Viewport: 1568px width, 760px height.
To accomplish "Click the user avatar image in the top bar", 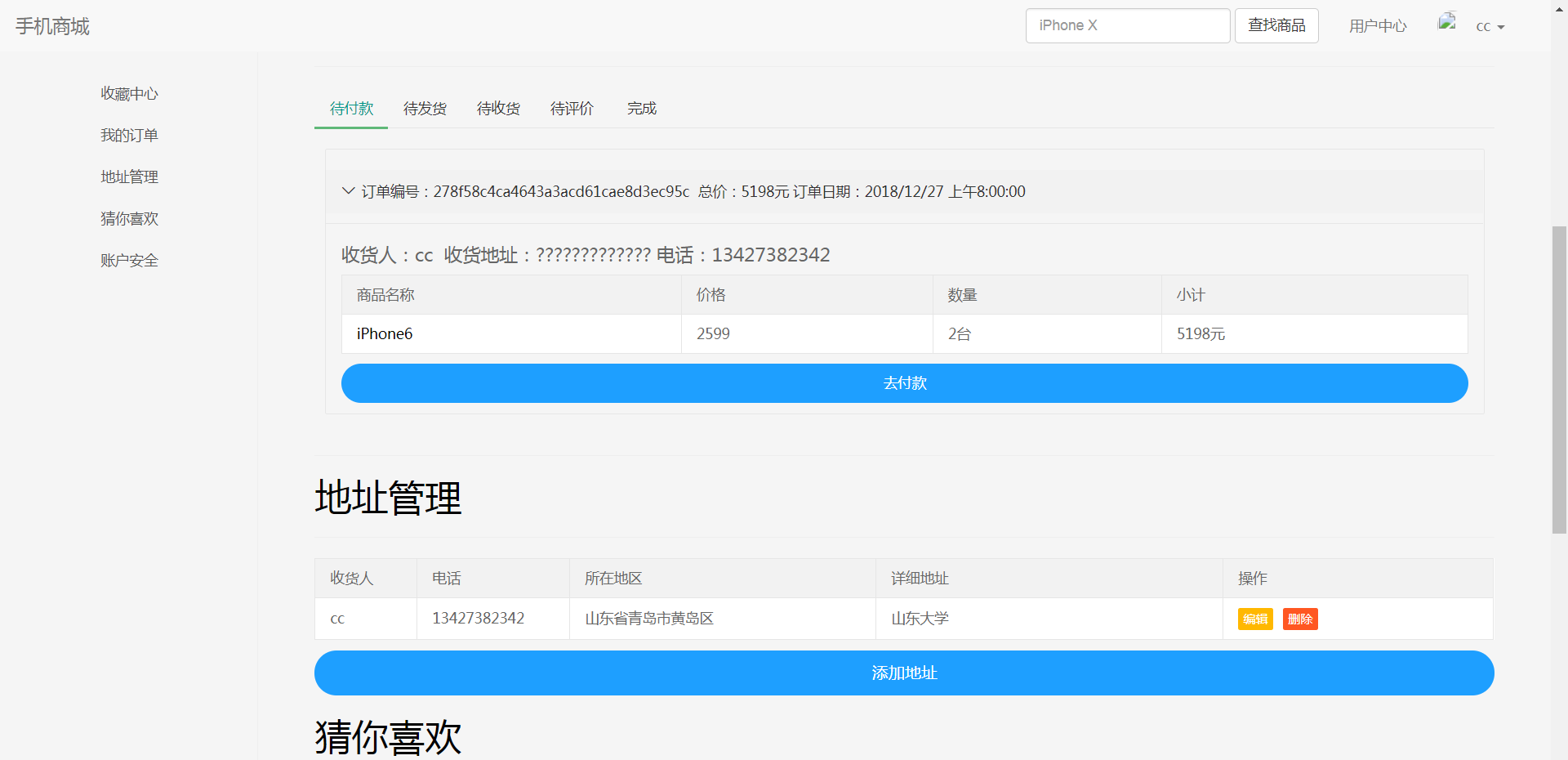I will click(x=1447, y=22).
